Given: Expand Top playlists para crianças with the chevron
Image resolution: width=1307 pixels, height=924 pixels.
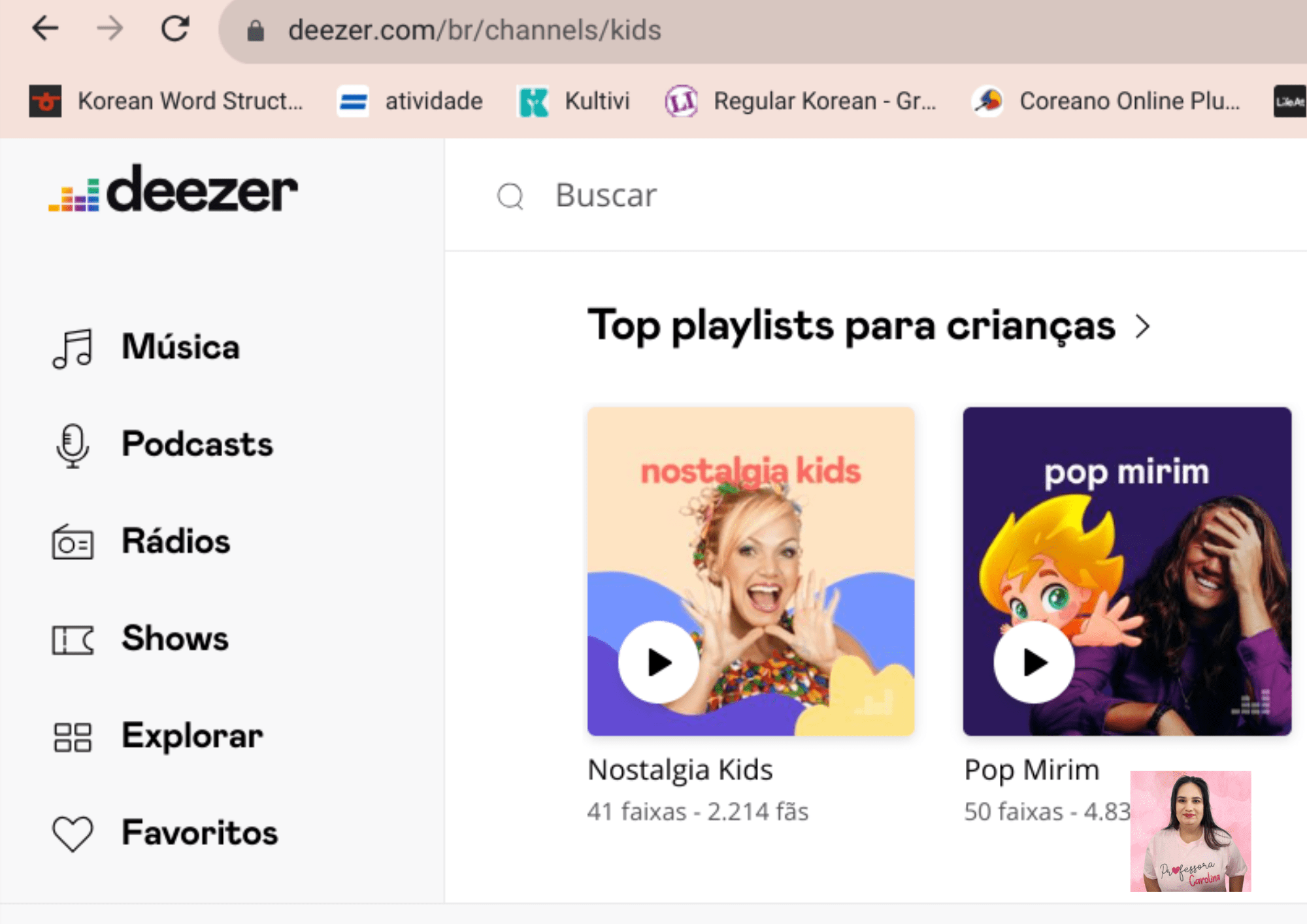Looking at the screenshot, I should (x=1142, y=326).
